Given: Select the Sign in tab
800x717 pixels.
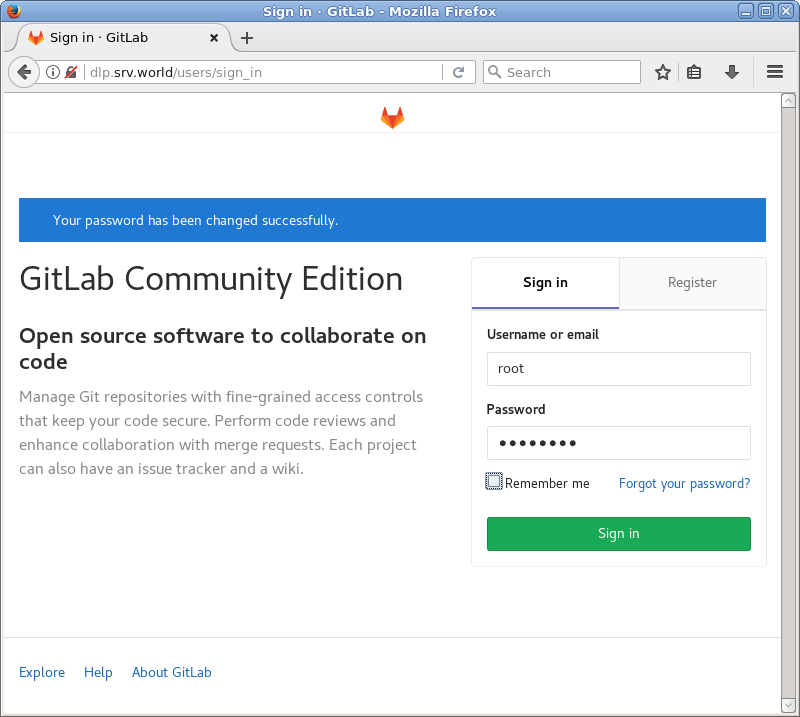Looking at the screenshot, I should (545, 283).
